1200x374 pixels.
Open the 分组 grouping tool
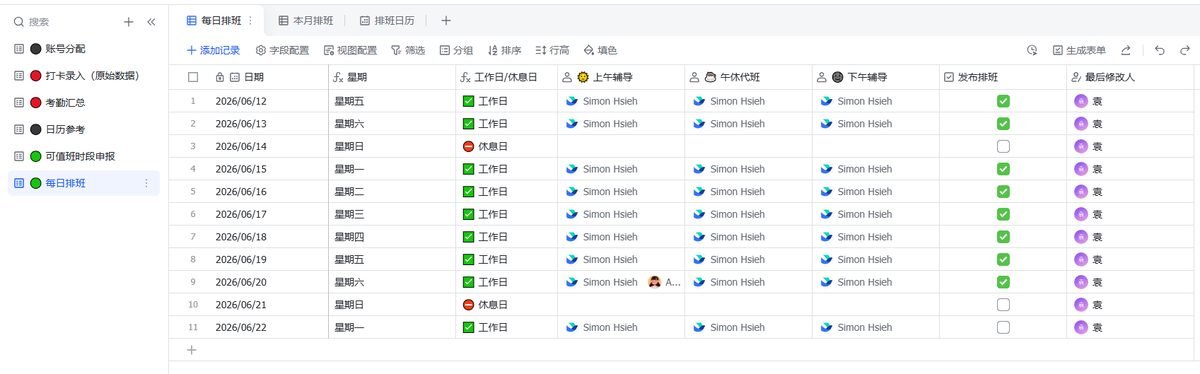[x=457, y=50]
